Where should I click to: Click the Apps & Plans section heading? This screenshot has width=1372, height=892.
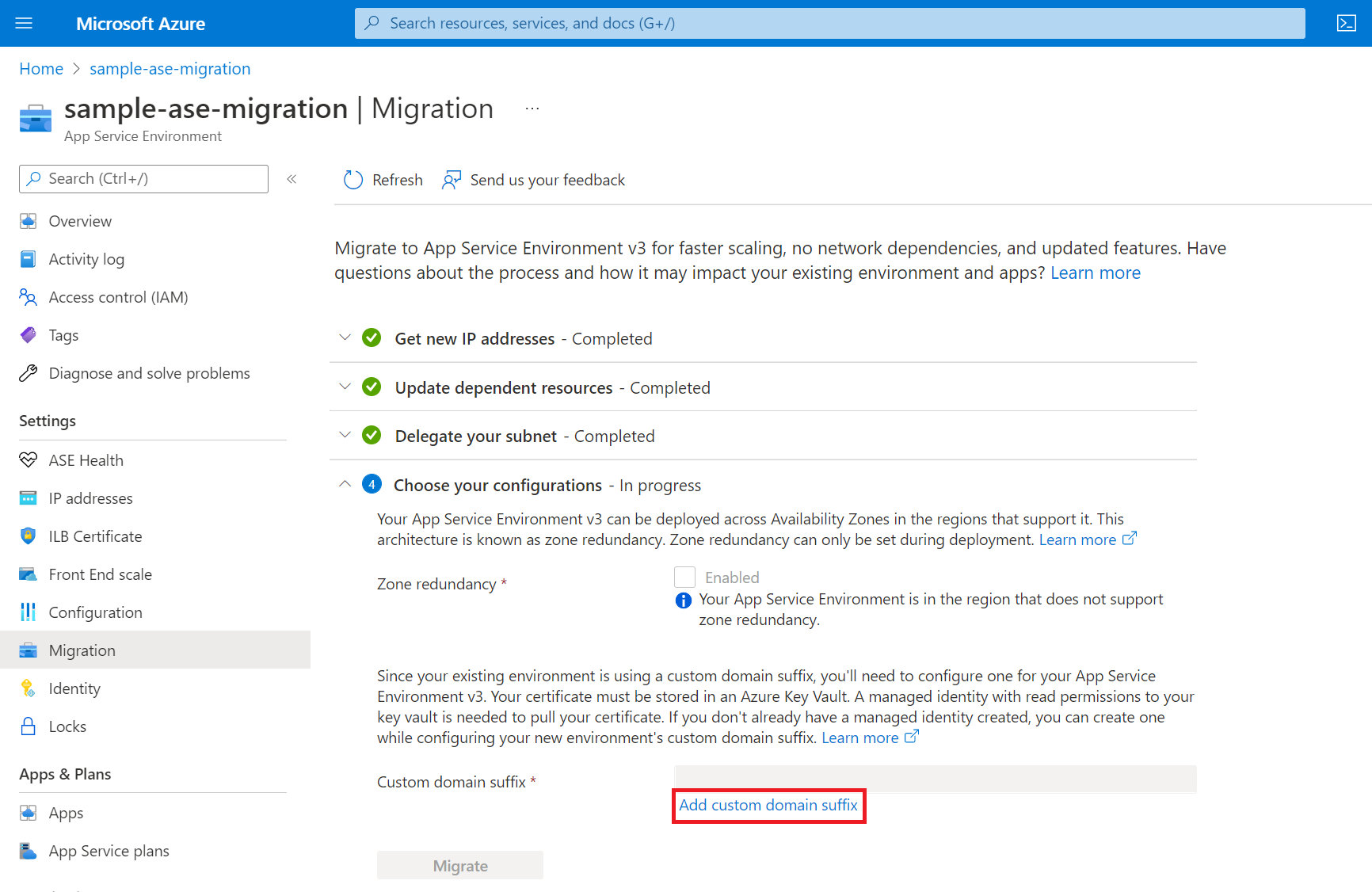[65, 774]
